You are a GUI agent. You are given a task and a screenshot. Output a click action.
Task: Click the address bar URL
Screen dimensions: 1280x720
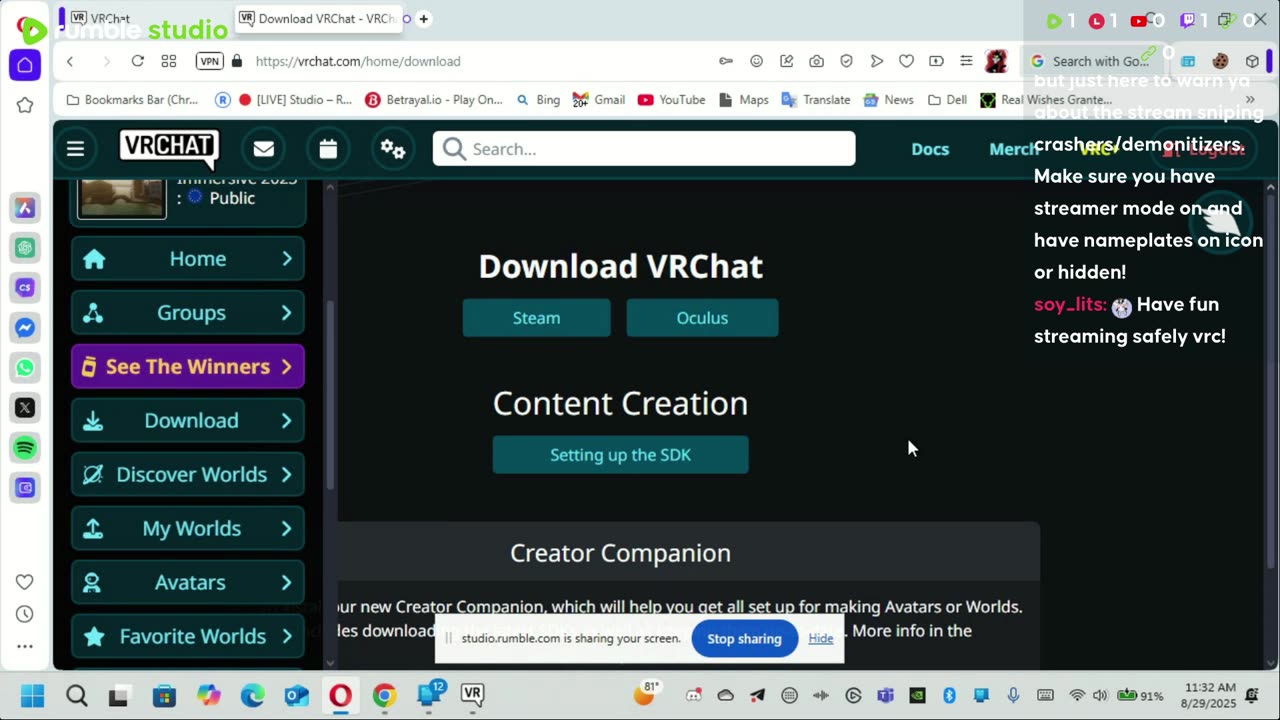[x=358, y=61]
